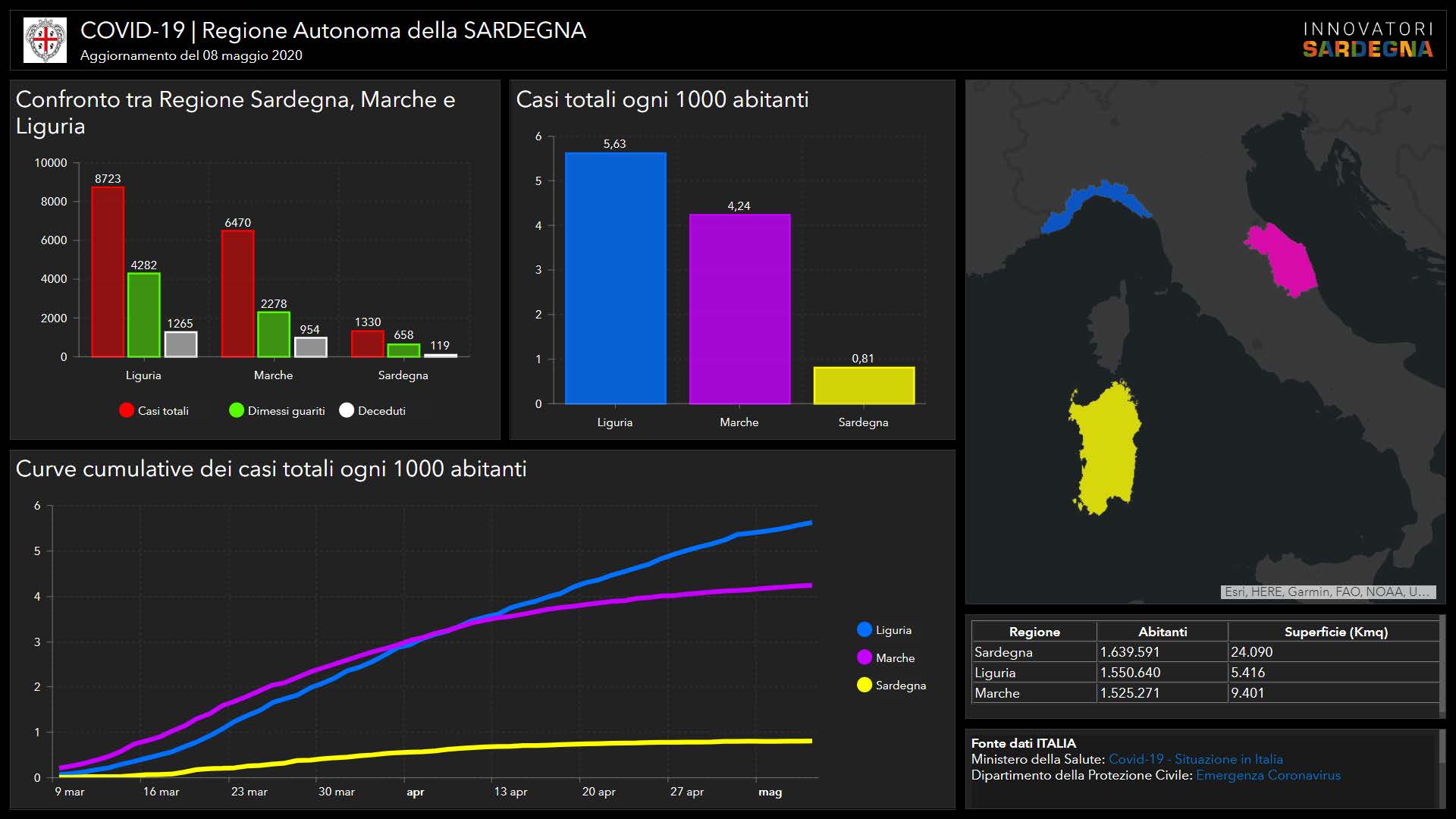Click the Superficie (Kmq) column header
This screenshot has width=1456, height=819.
click(1335, 632)
